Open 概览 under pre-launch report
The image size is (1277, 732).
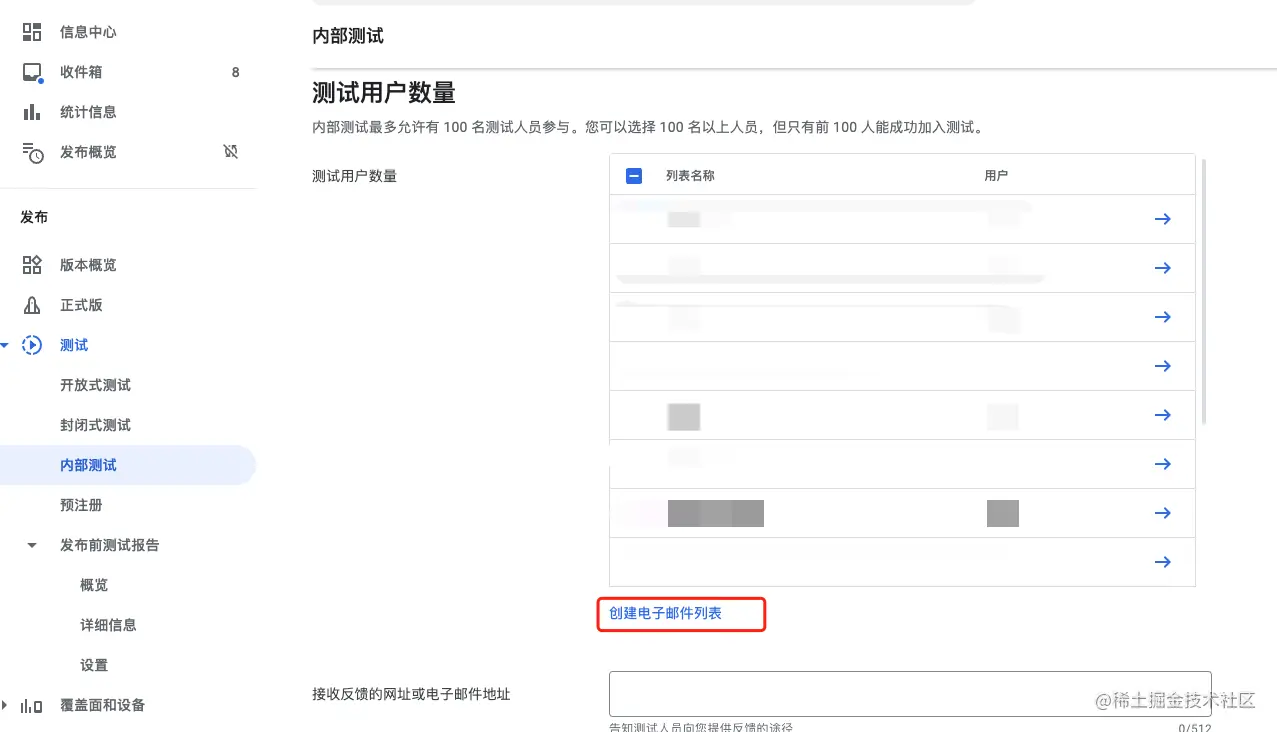[94, 585]
